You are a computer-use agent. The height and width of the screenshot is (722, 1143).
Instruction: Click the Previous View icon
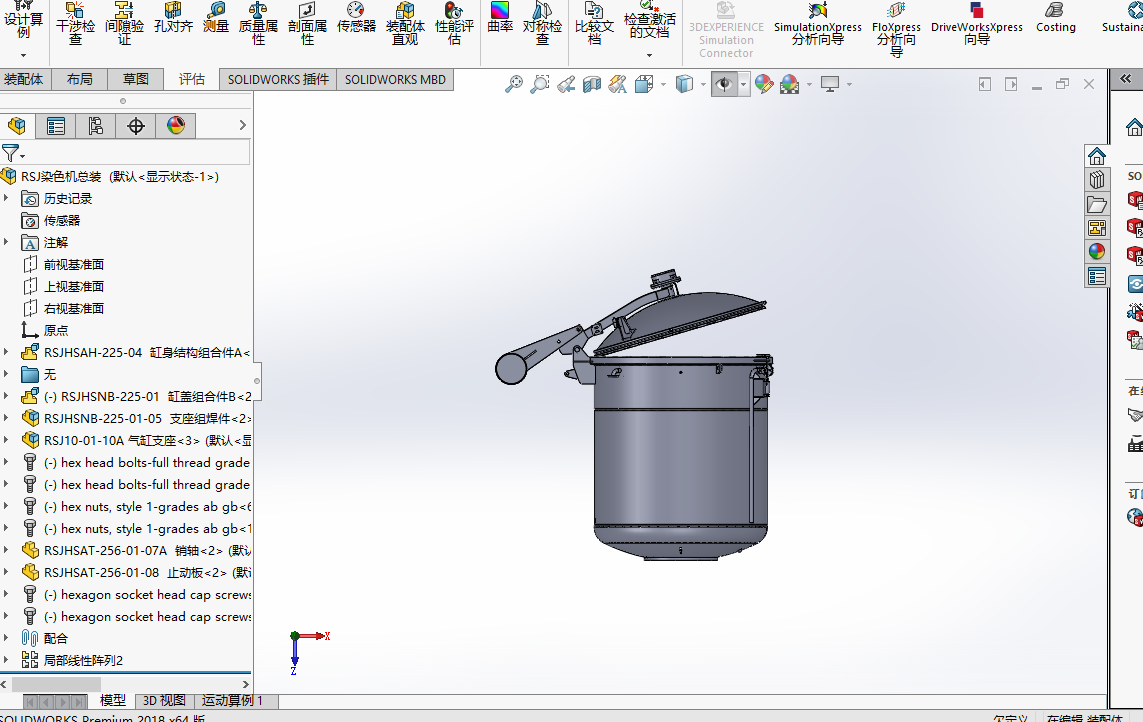click(566, 85)
